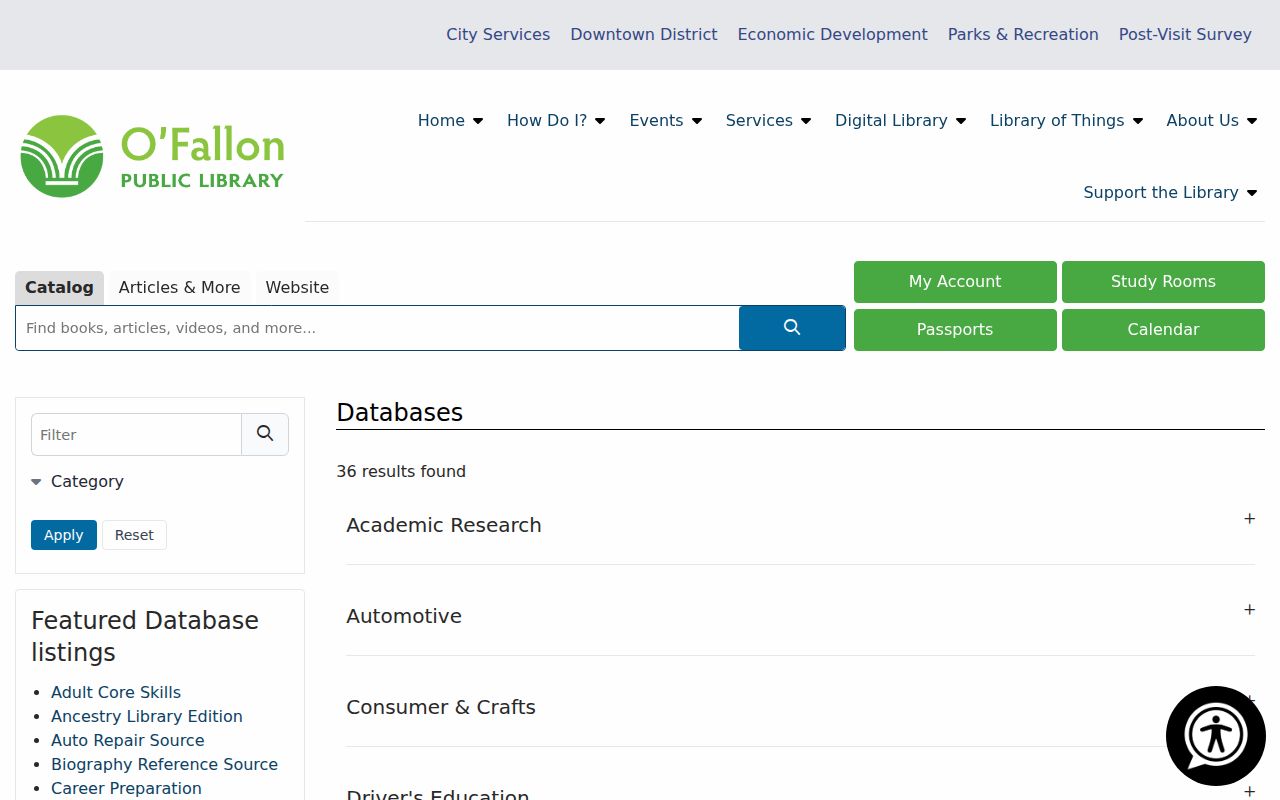
Task: Click the filter search magnifier icon
Action: (265, 434)
